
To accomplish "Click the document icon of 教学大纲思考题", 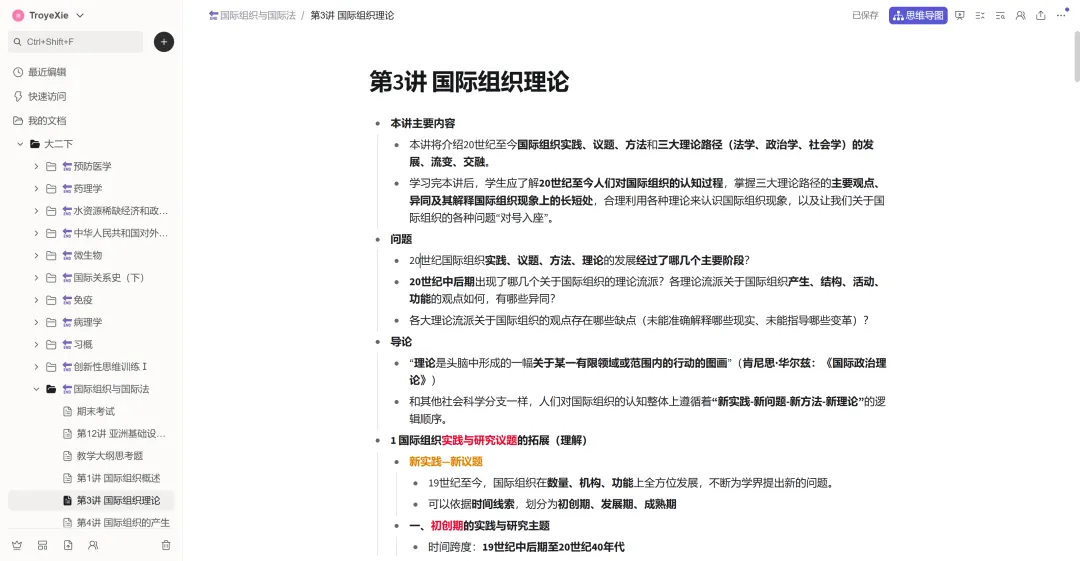I will [x=67, y=456].
